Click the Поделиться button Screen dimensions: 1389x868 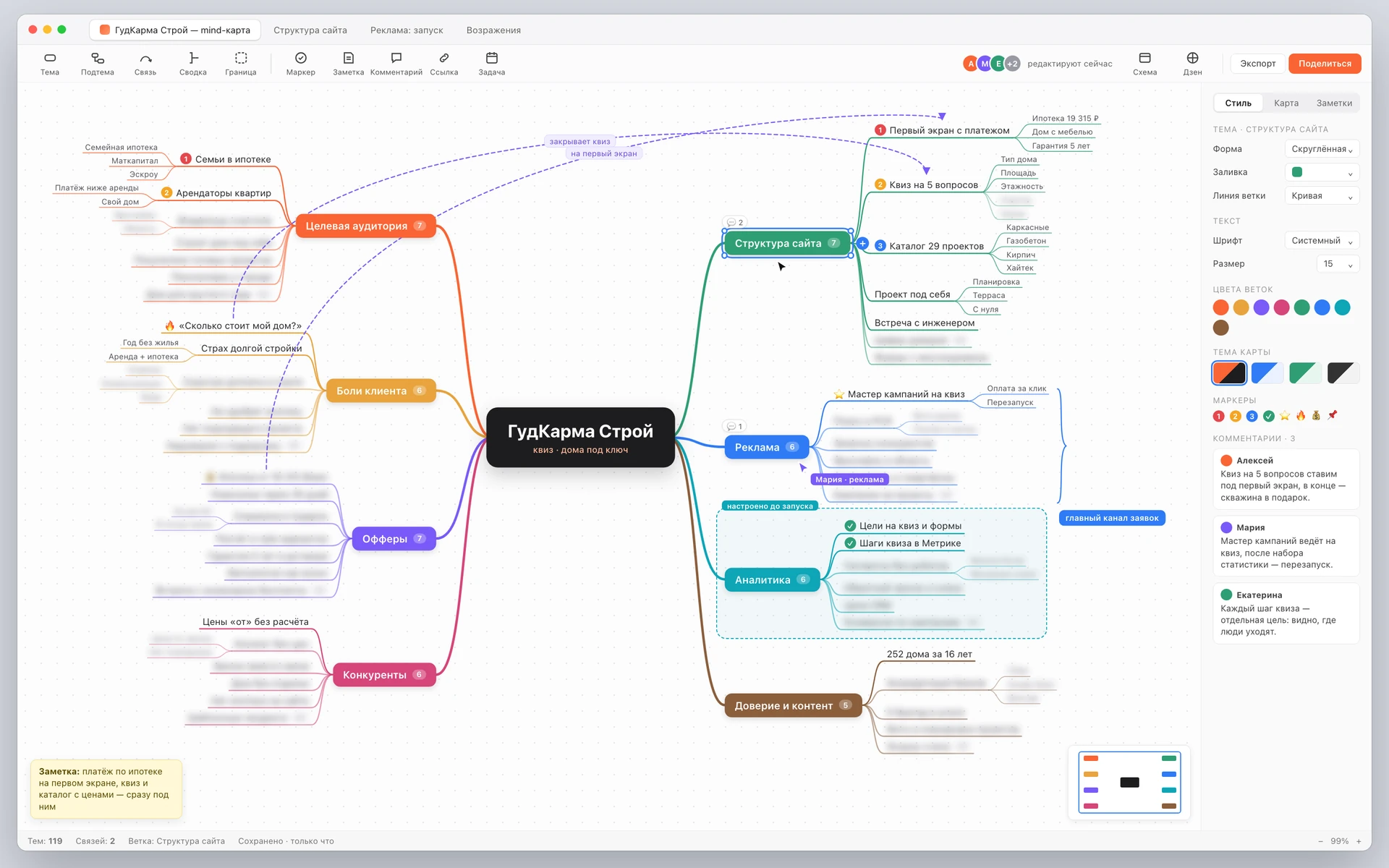pos(1325,64)
